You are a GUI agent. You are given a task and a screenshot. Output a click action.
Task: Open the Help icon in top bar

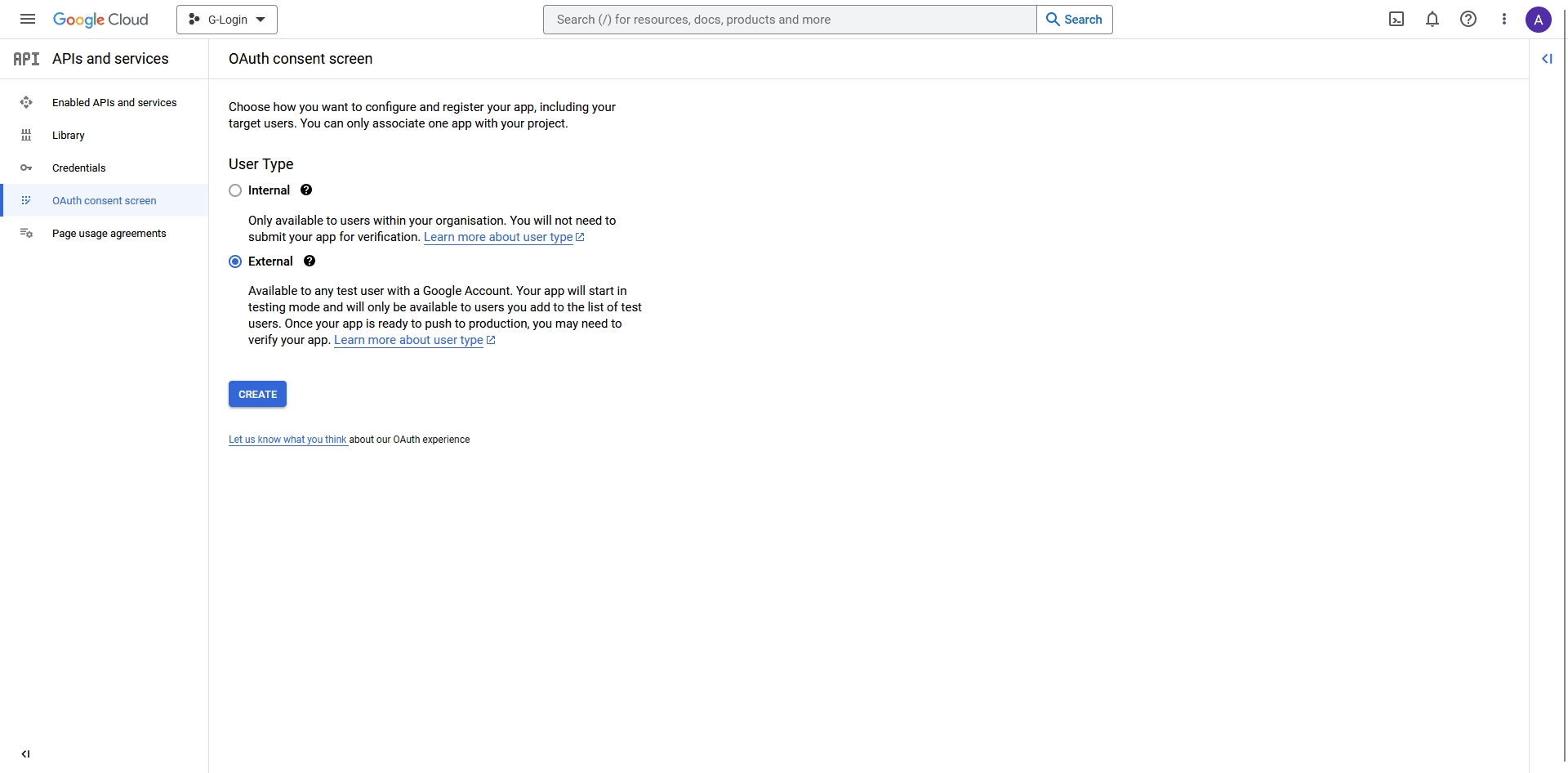[x=1468, y=19]
